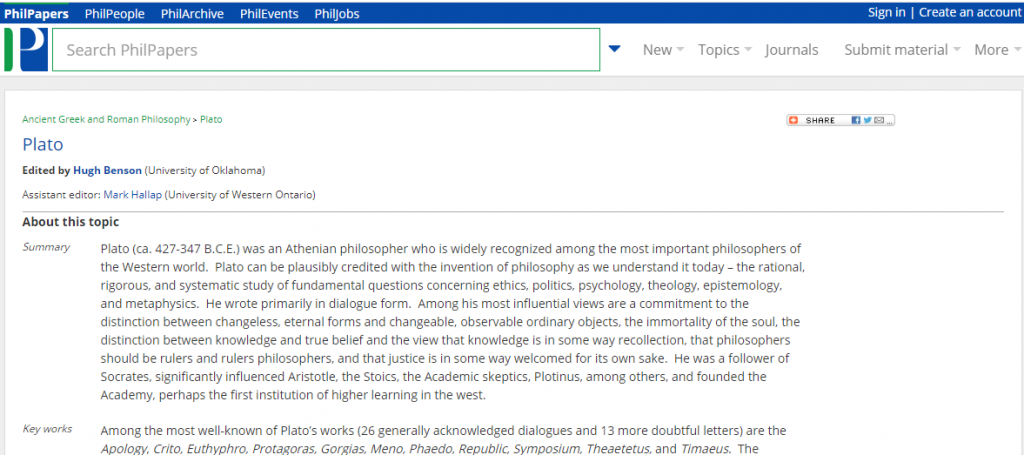Focus the Search PhilPapers input field
Viewport: 1024px width, 455px height.
click(x=325, y=50)
